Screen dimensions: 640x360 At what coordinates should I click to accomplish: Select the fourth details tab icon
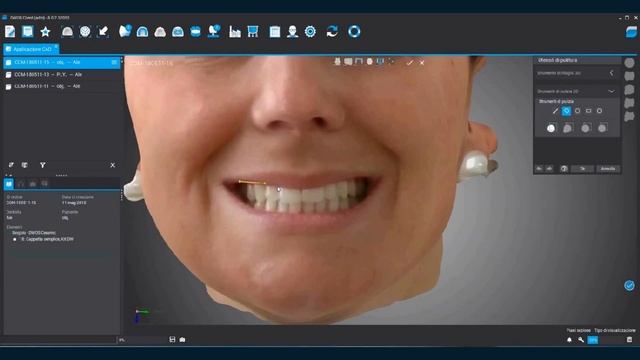44,184
